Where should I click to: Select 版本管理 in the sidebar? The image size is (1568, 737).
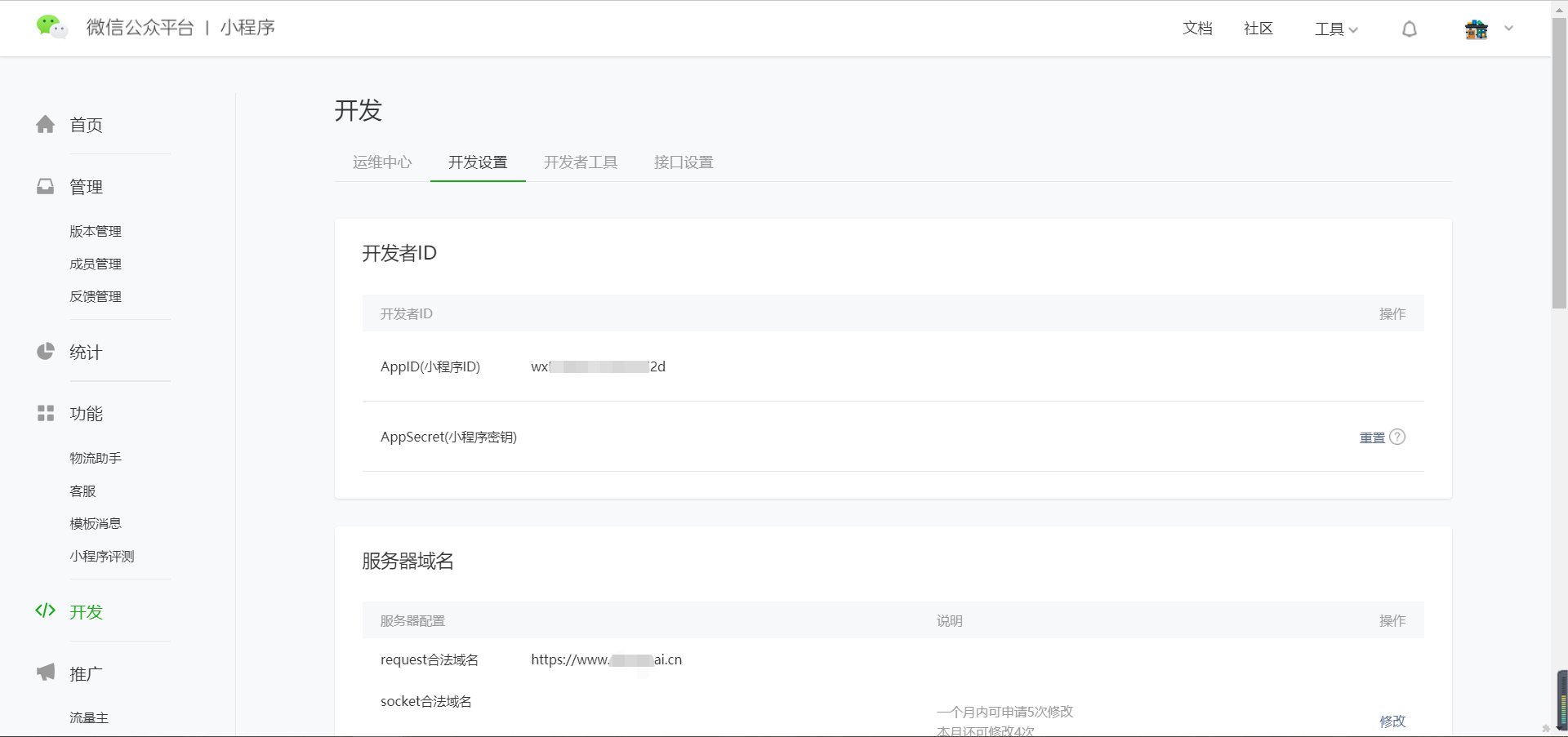click(95, 231)
